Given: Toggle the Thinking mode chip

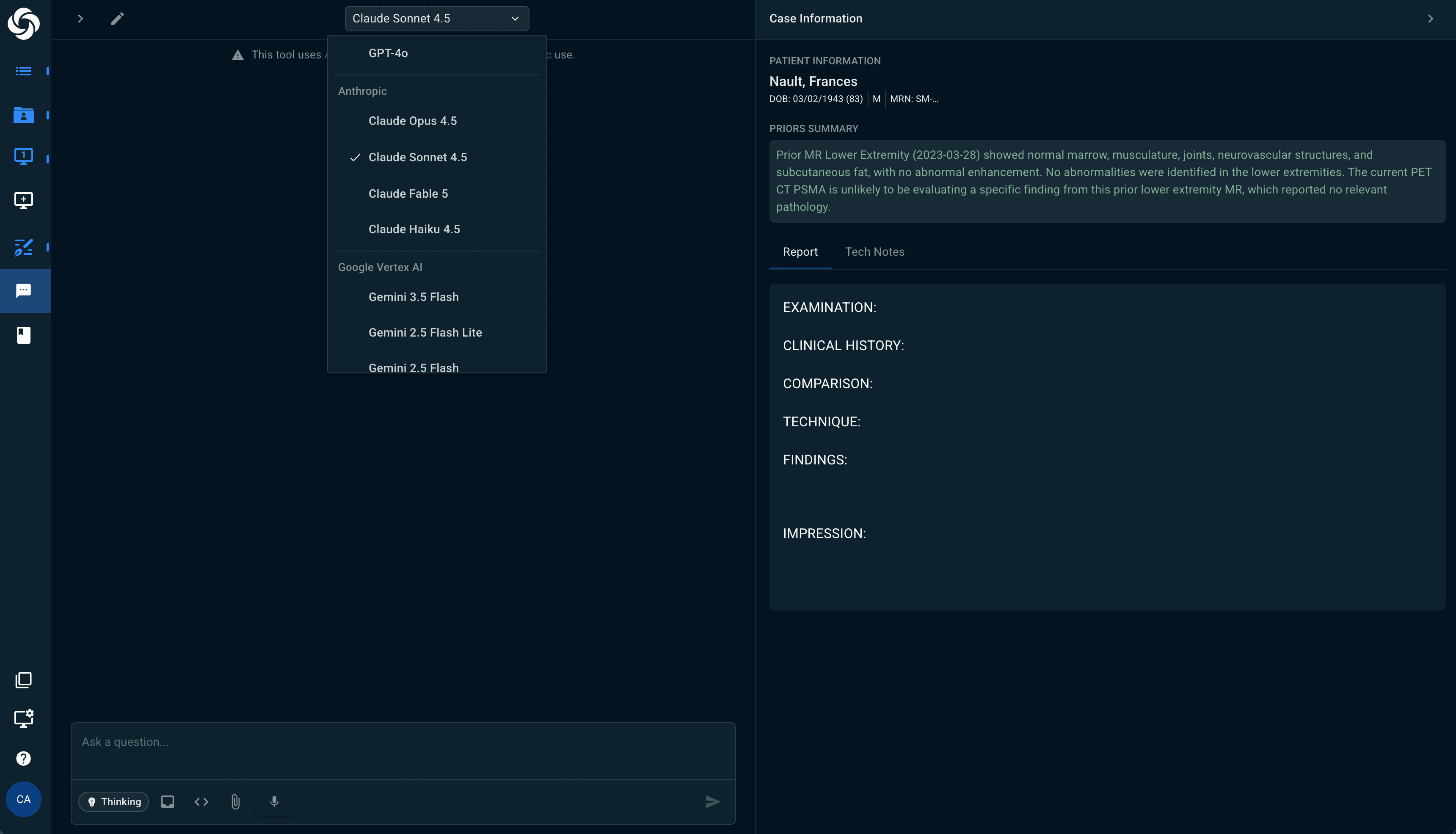Looking at the screenshot, I should [114, 801].
